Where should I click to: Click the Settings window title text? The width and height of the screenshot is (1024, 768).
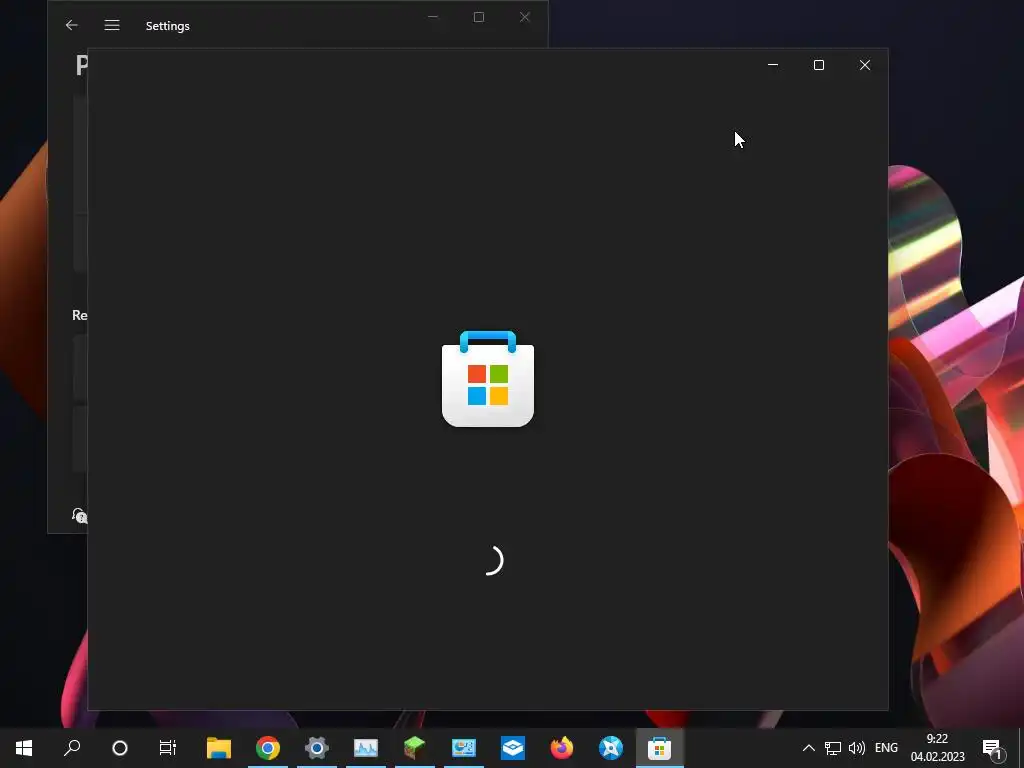point(168,26)
